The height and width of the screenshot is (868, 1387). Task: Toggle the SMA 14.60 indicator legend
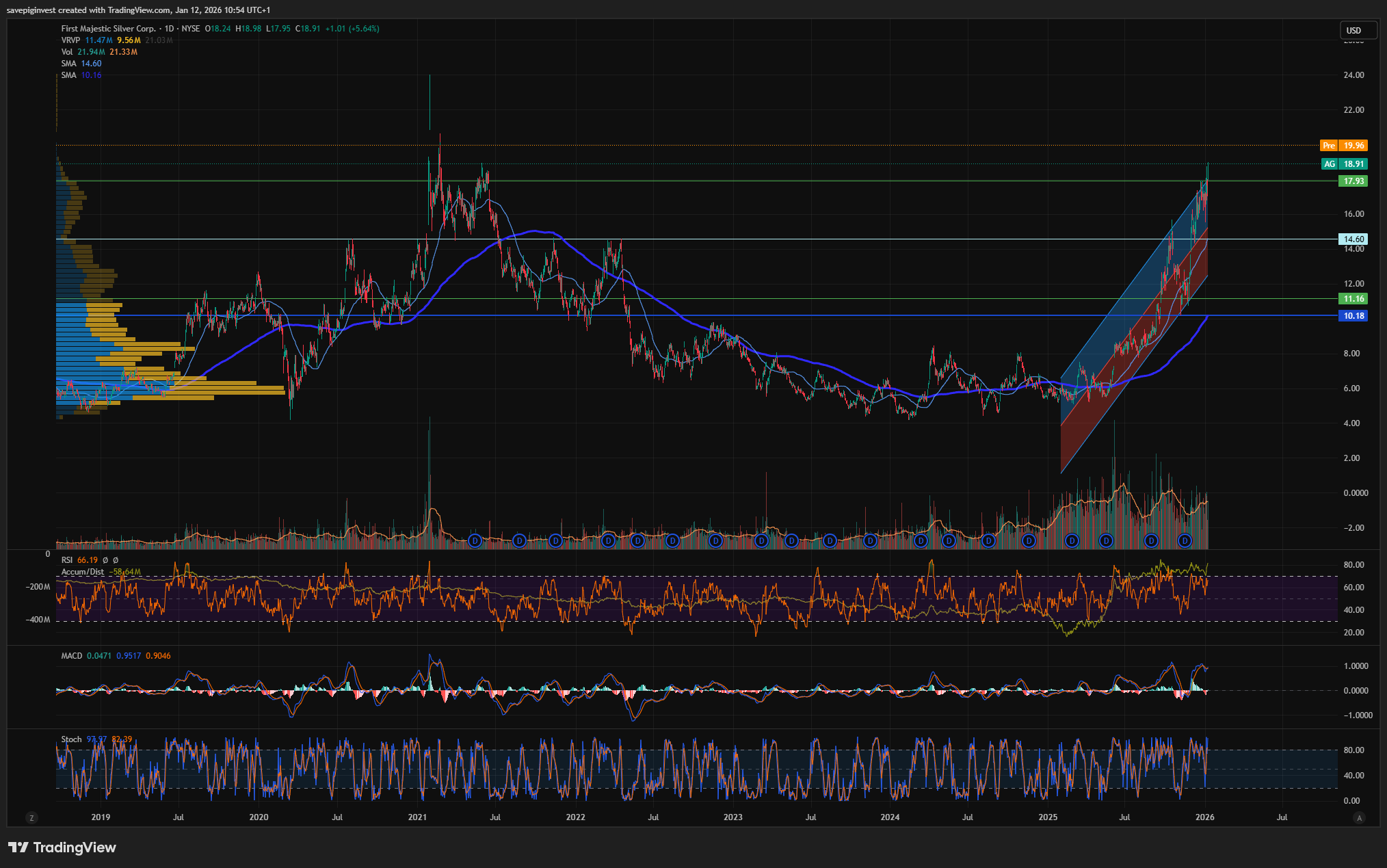(x=69, y=64)
